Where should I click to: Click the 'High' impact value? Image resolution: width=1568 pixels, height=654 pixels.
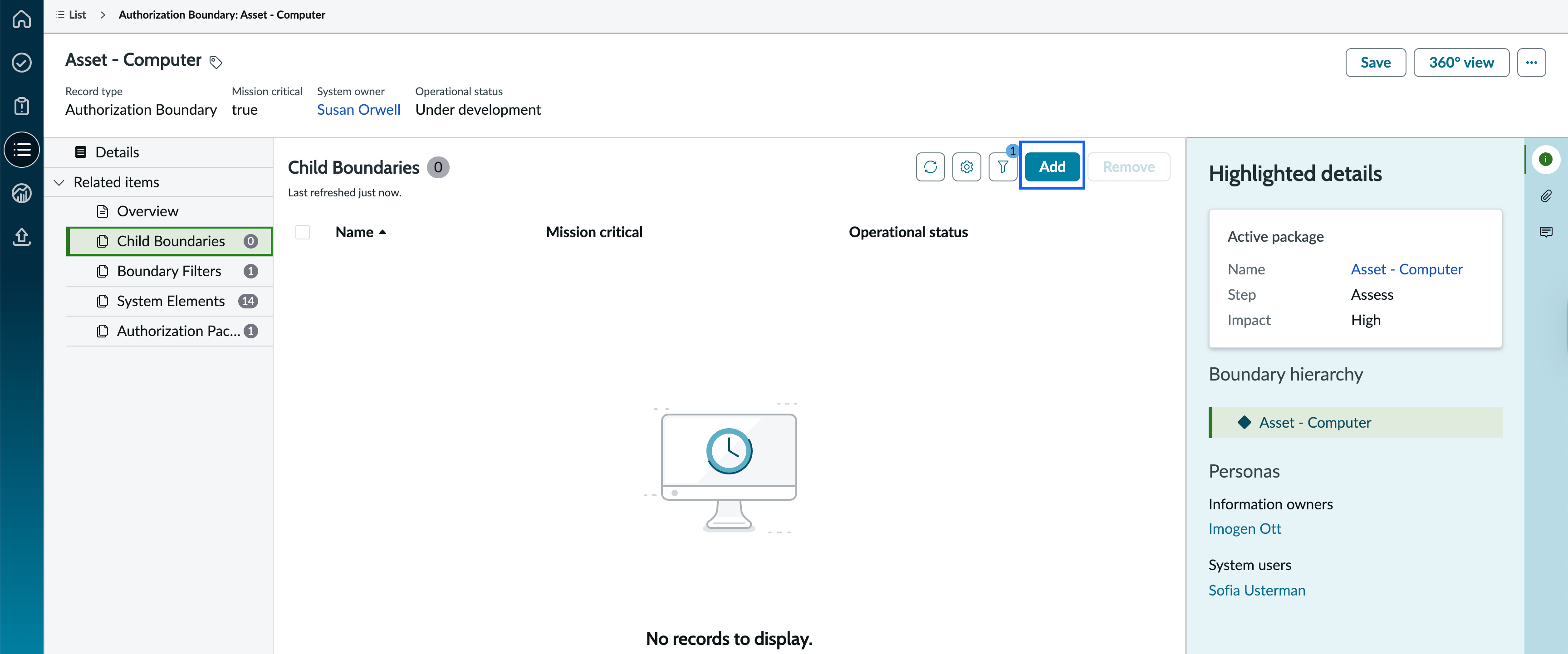pyautogui.click(x=1365, y=320)
